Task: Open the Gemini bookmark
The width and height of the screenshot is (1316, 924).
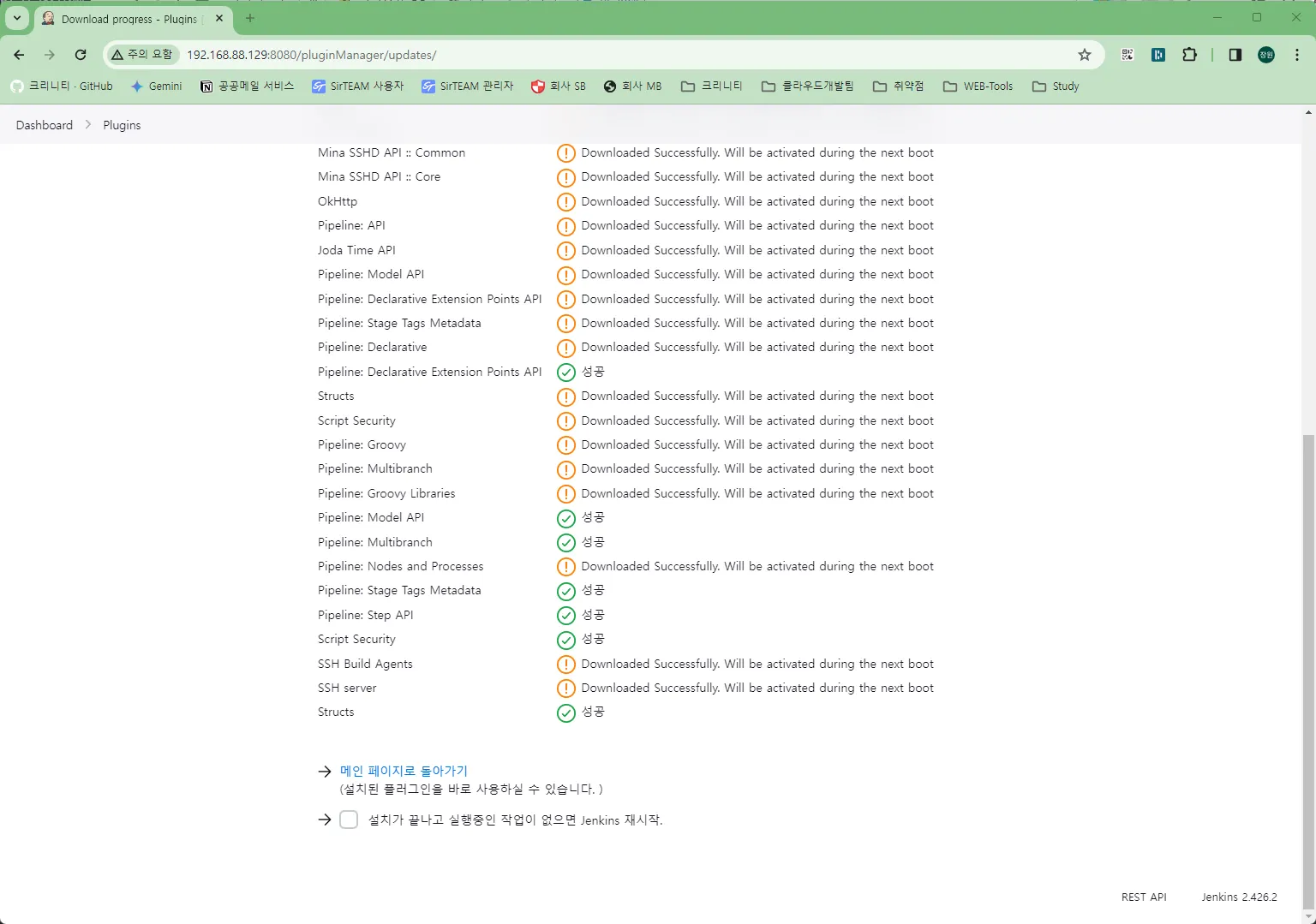Action: (156, 86)
